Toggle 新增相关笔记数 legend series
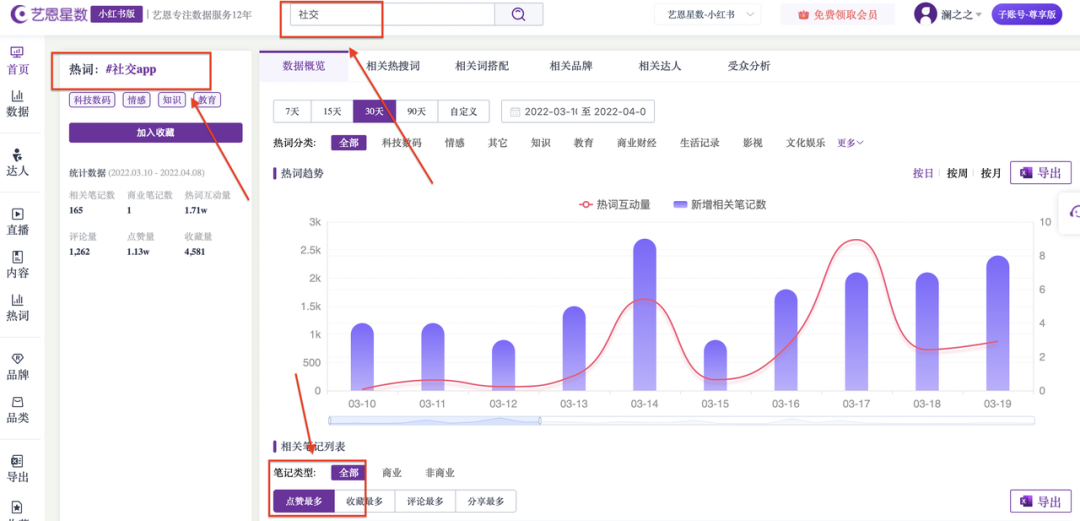The height and width of the screenshot is (521, 1080). pyautogui.click(x=720, y=205)
